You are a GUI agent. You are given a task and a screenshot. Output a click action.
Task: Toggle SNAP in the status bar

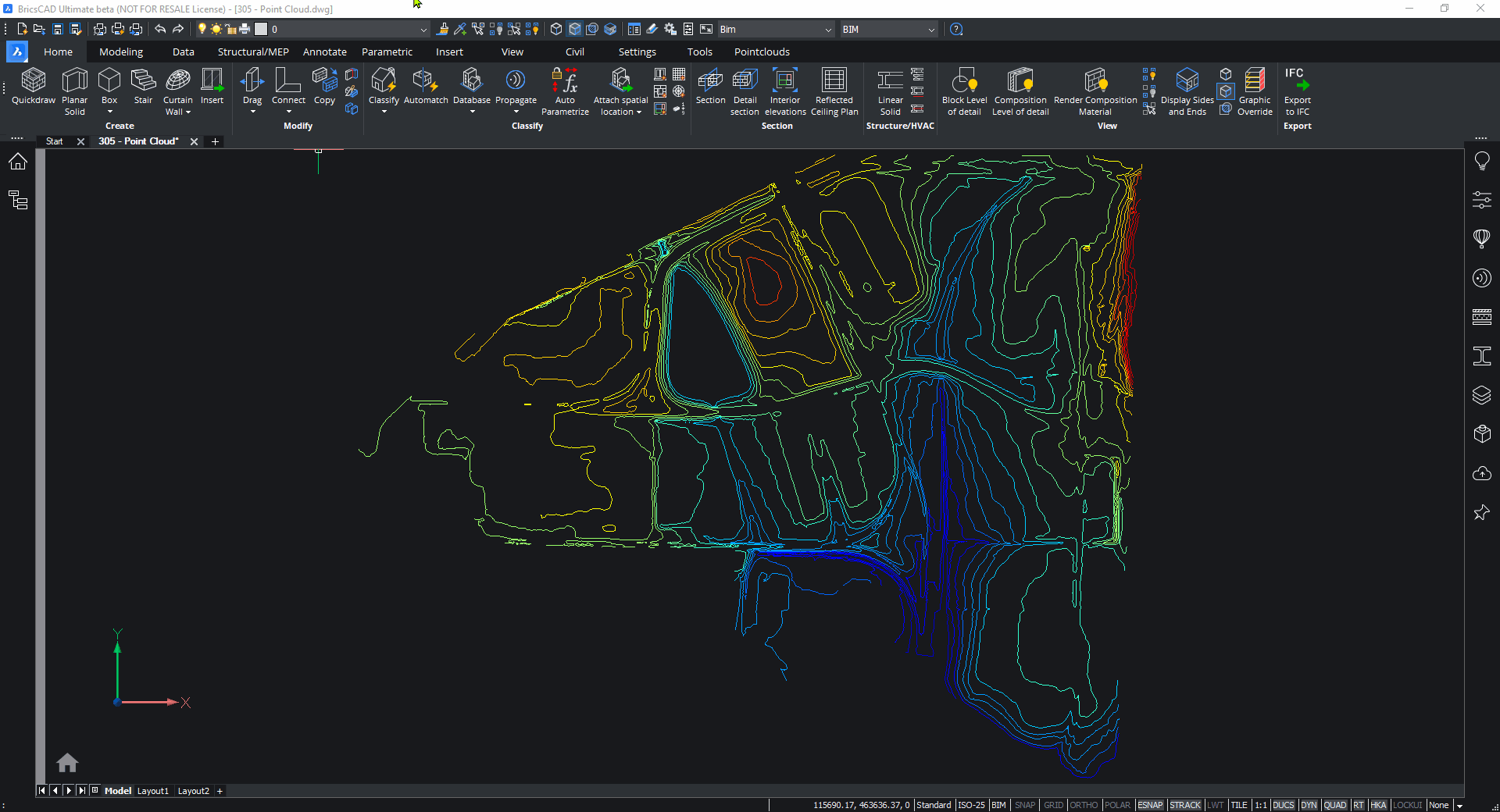(1024, 805)
